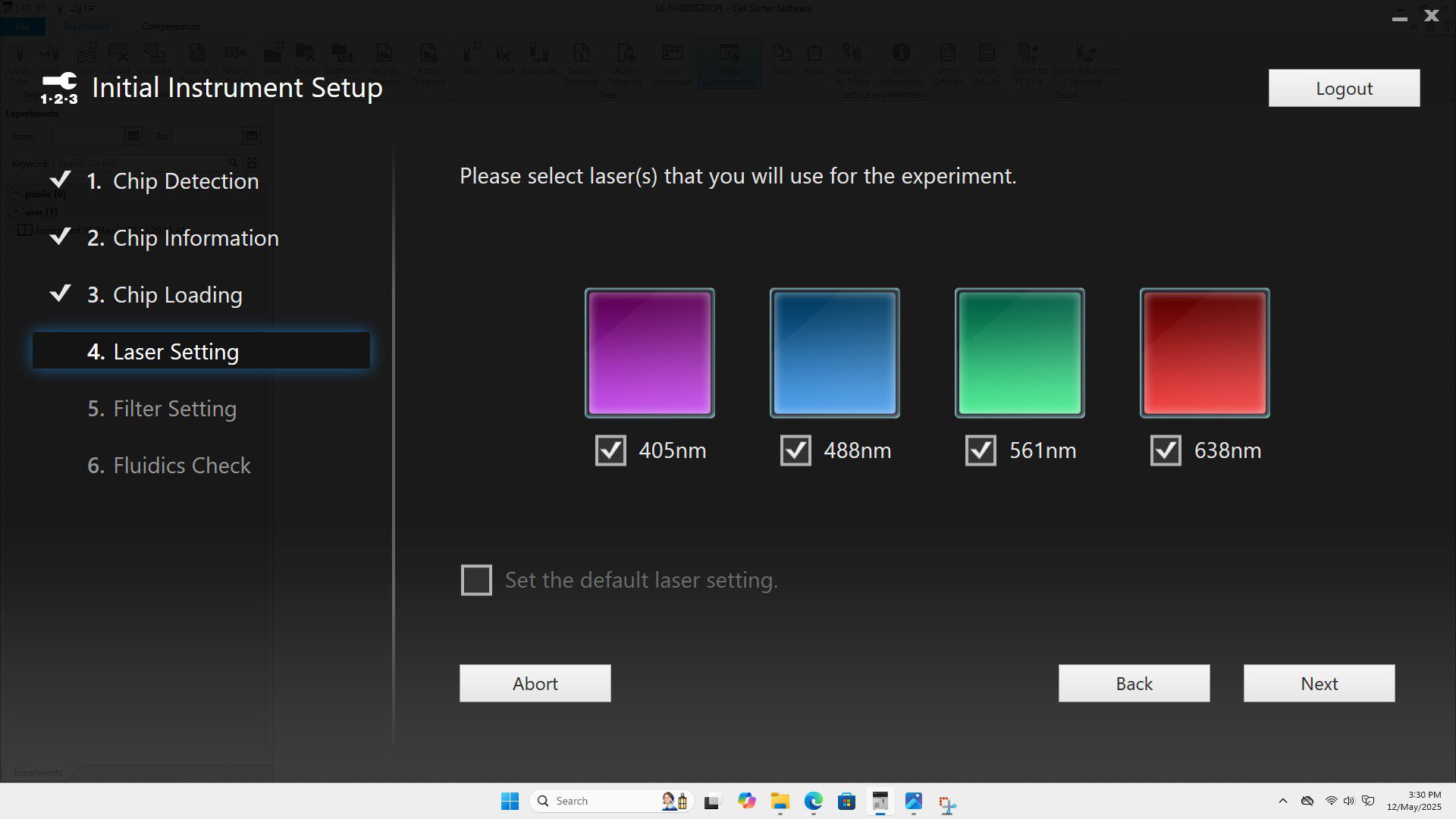Click the blue 488nm laser tile
This screenshot has width=1456, height=819.
coord(834,353)
